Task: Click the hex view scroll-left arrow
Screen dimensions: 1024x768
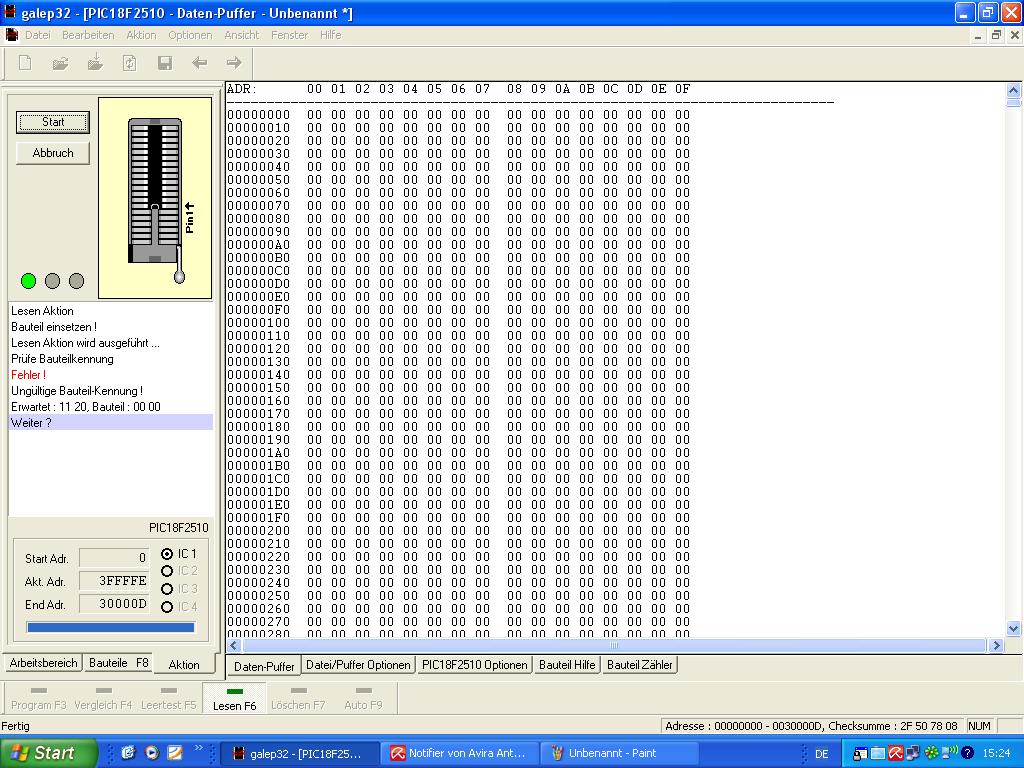Action: click(x=234, y=646)
